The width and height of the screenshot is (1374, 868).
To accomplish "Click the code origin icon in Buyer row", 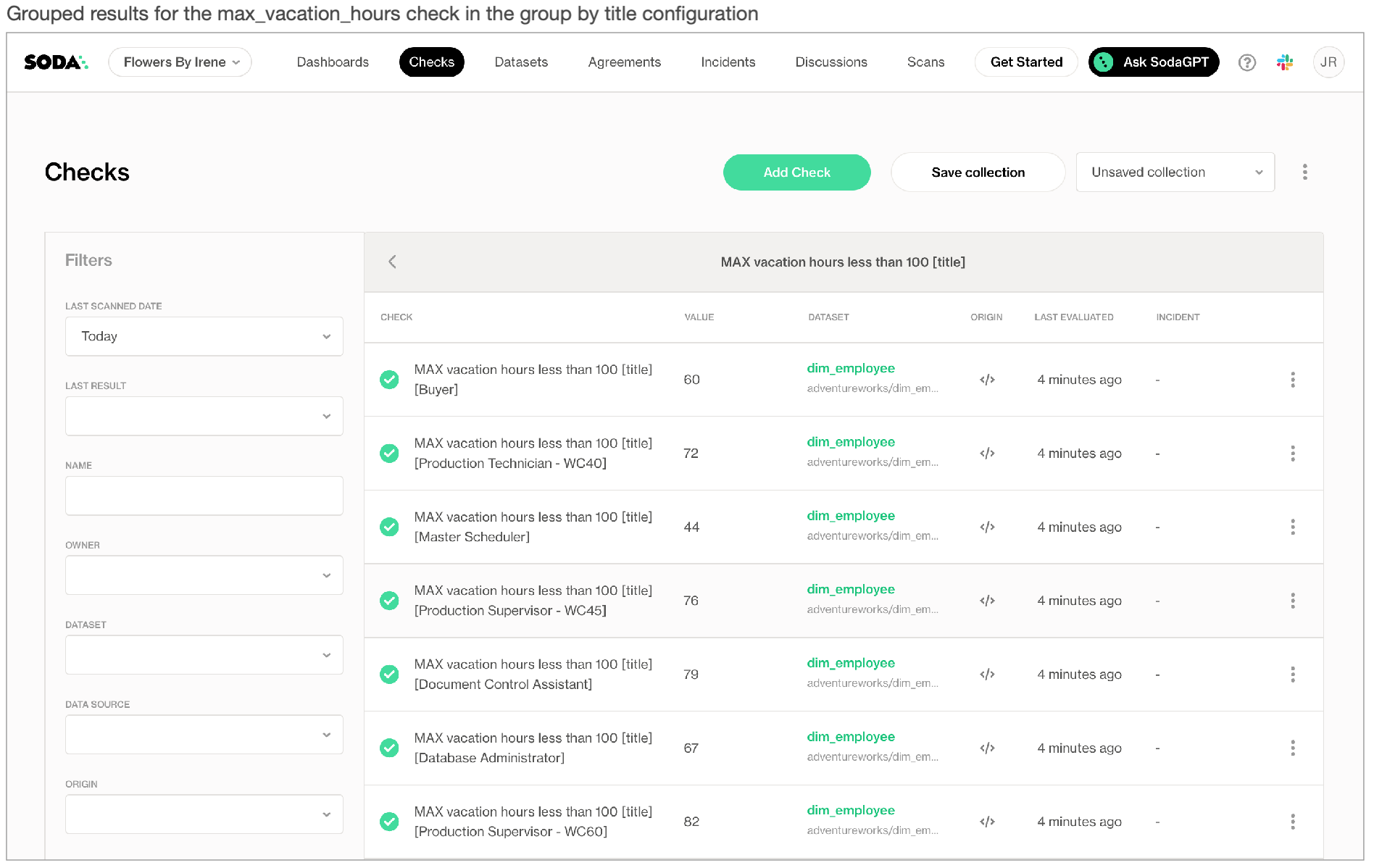I will (986, 380).
